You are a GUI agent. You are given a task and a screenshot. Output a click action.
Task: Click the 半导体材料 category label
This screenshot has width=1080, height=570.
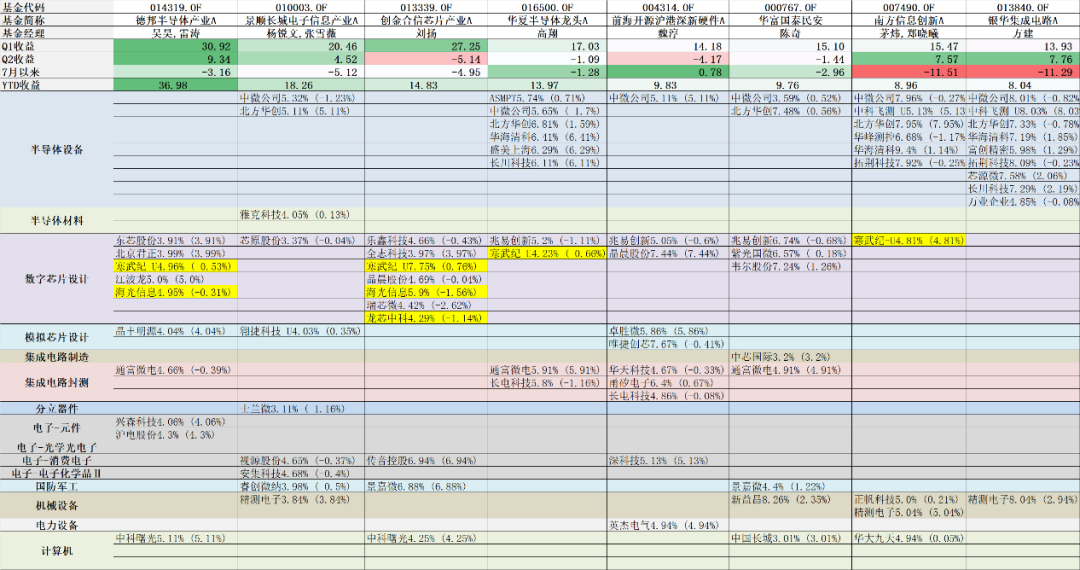click(x=56, y=221)
